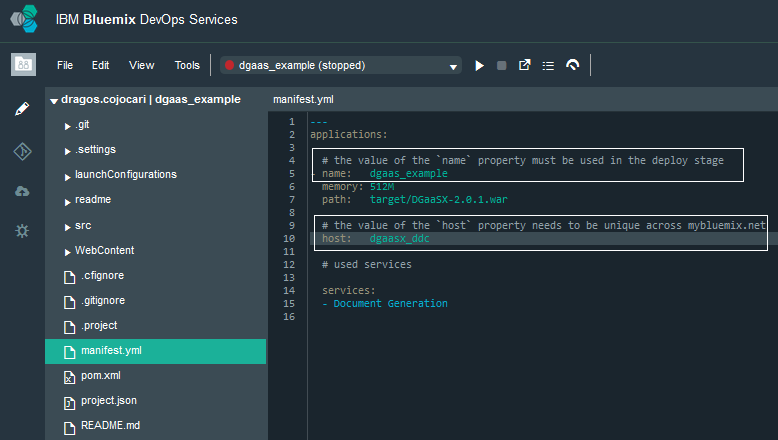Expand the readme folder
This screenshot has width=778, height=440.
(x=67, y=201)
